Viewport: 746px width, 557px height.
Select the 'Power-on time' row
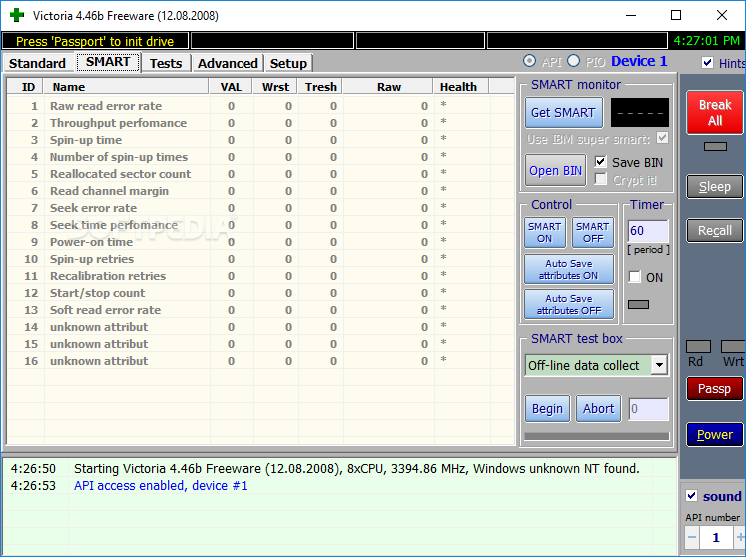(x=261, y=242)
